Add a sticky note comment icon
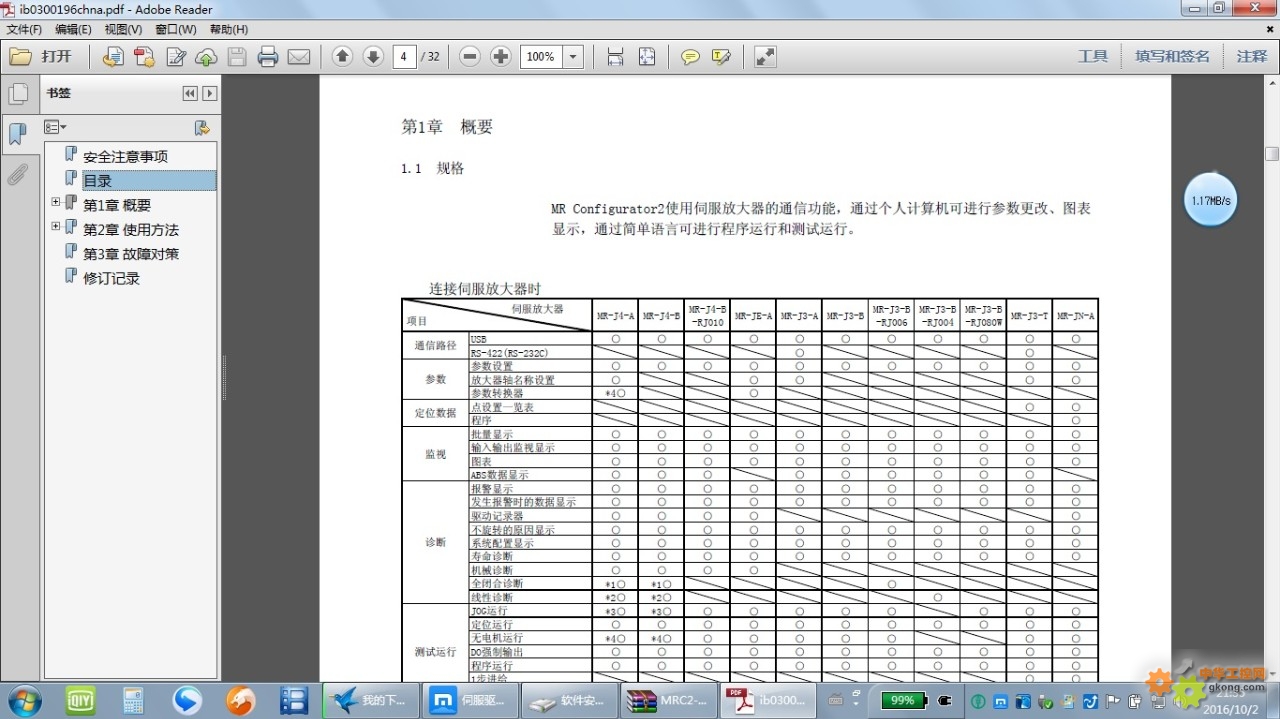 [x=690, y=57]
